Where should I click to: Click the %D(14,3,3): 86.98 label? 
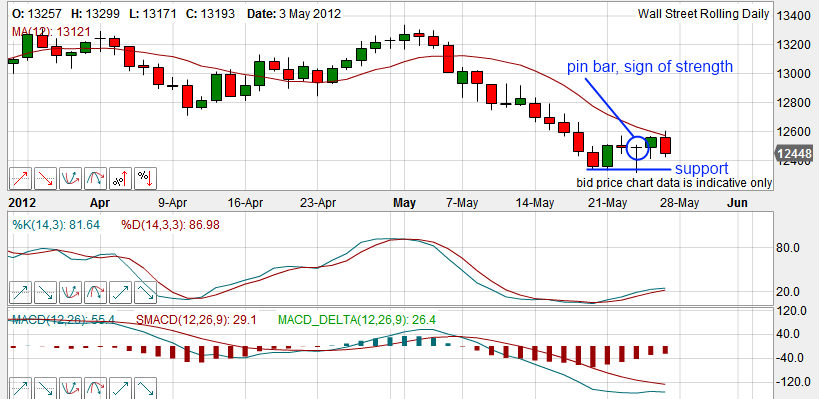170,225
